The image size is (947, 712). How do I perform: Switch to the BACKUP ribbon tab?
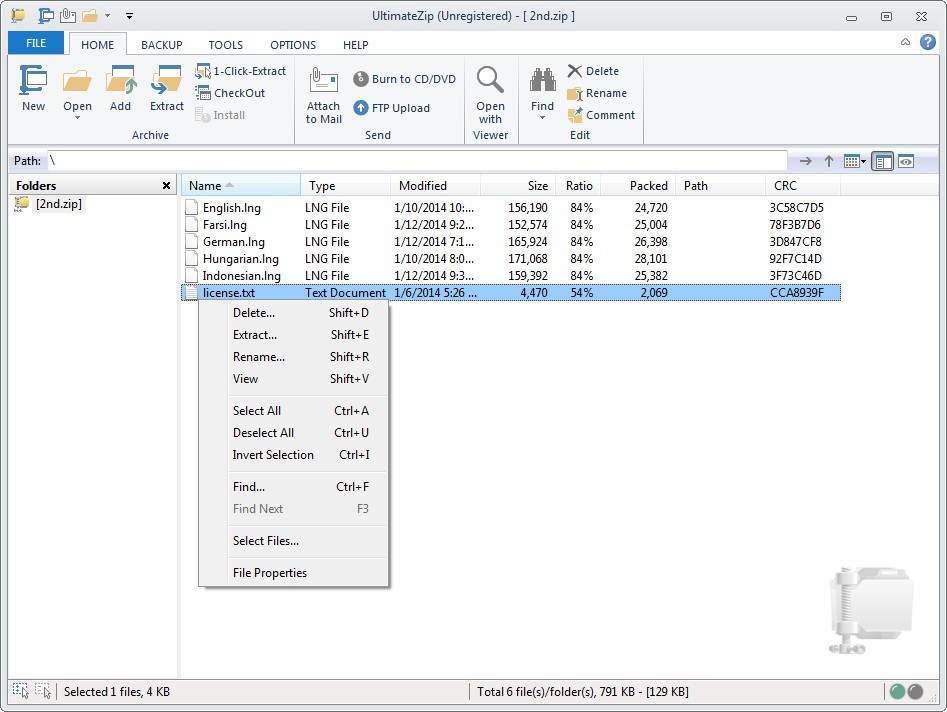point(161,44)
